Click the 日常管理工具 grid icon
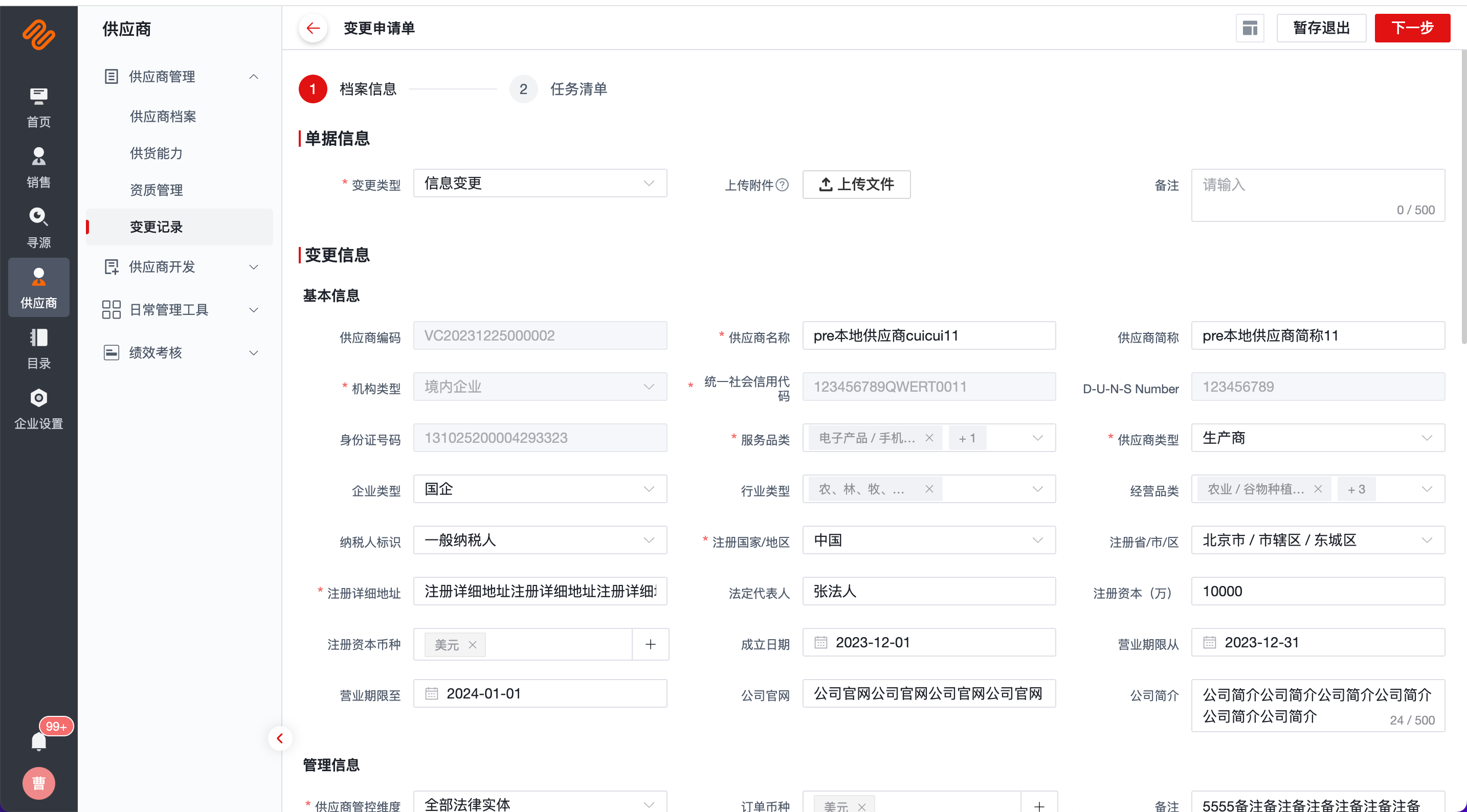Screen dimensions: 1467x812 point(111,309)
